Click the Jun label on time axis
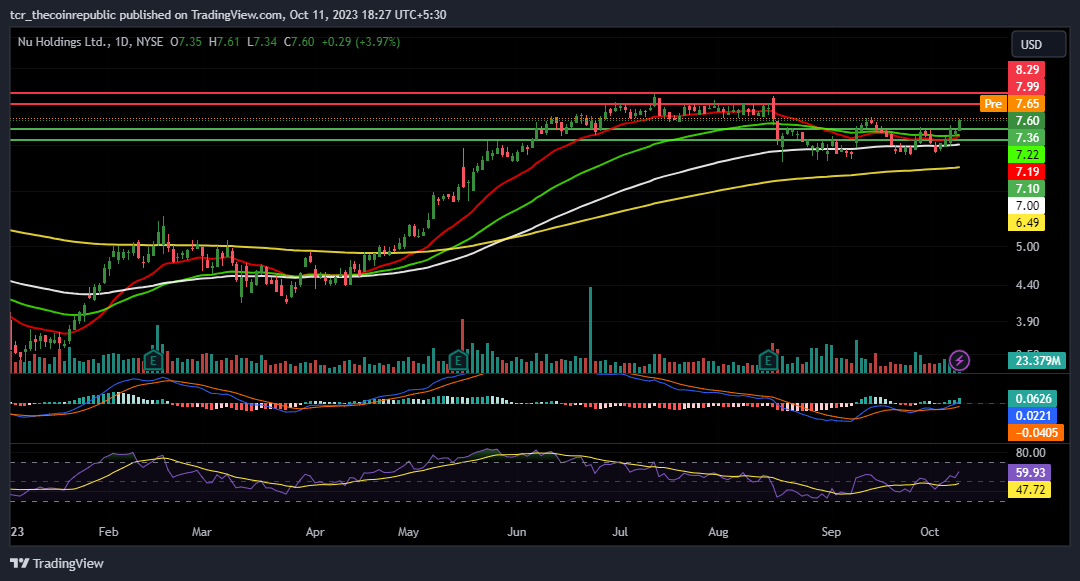The width and height of the screenshot is (1080, 581). point(517,531)
